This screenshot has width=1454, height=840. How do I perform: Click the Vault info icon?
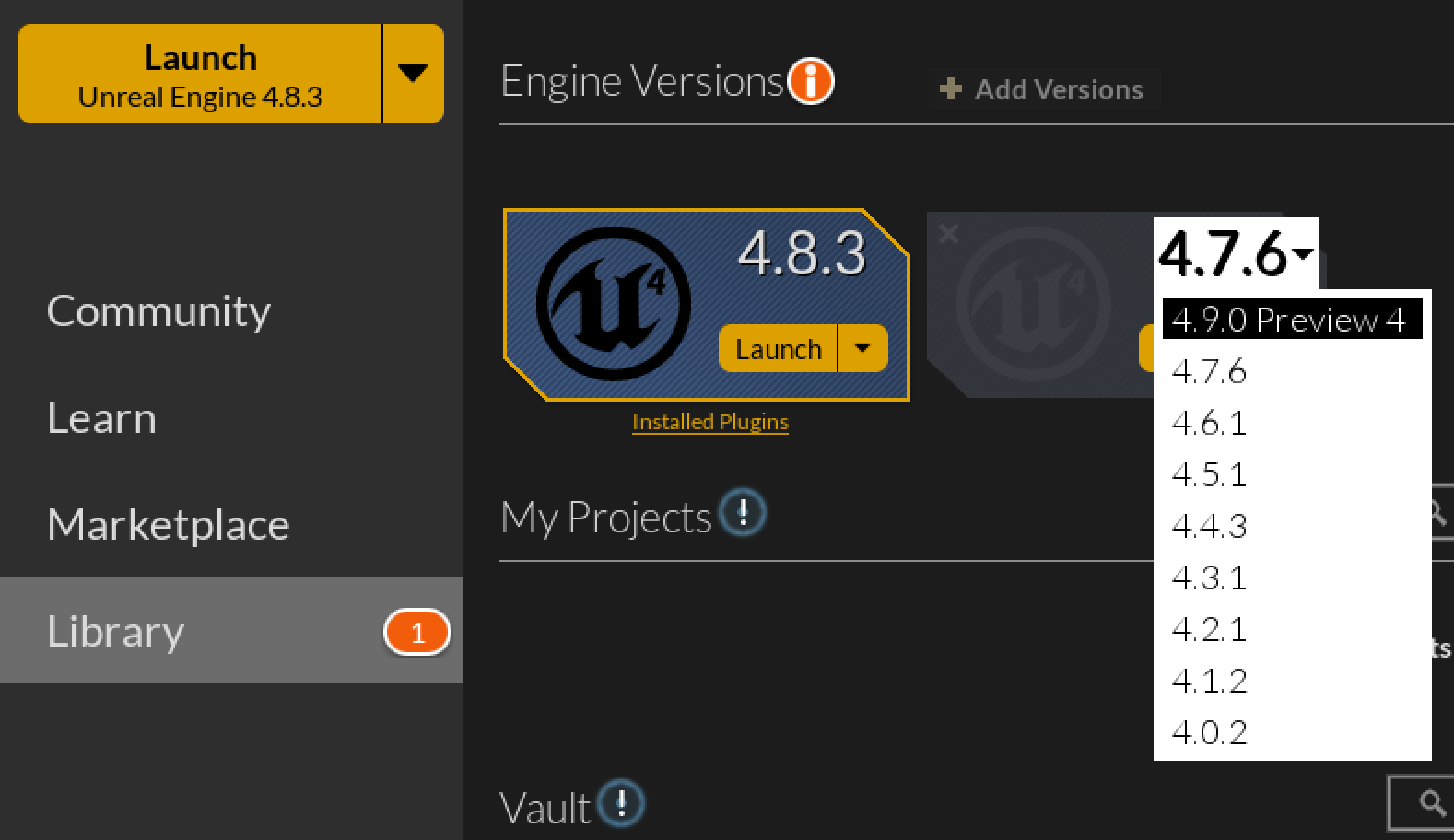[x=621, y=803]
